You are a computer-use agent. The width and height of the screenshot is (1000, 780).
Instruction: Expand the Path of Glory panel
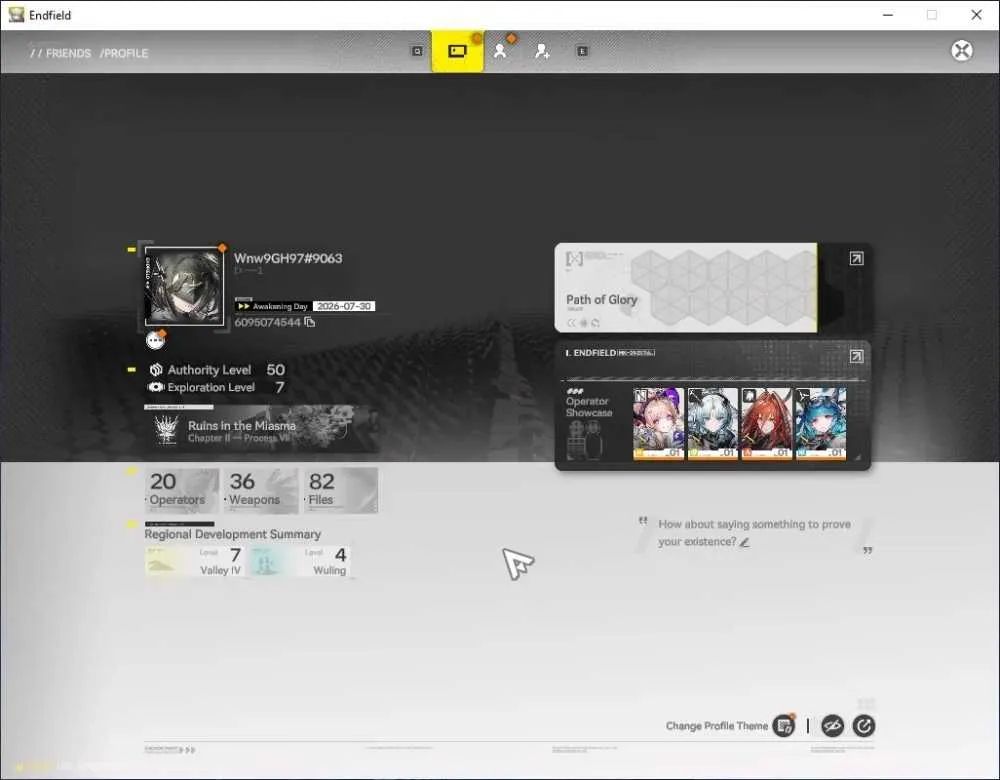coord(857,258)
